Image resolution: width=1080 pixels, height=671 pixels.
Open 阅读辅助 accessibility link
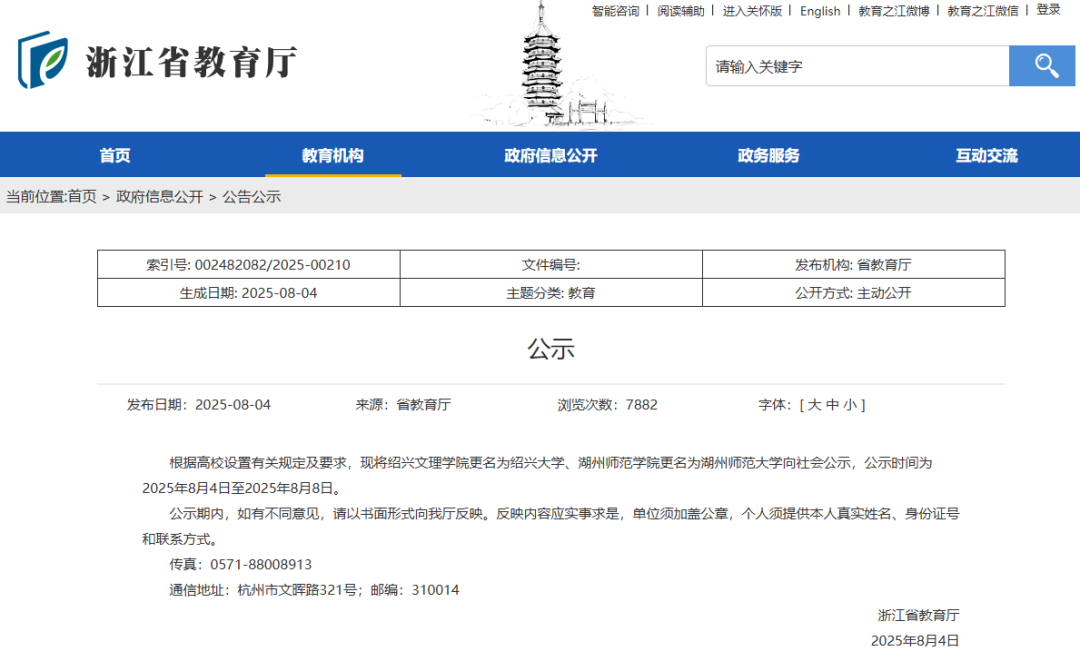pos(681,11)
